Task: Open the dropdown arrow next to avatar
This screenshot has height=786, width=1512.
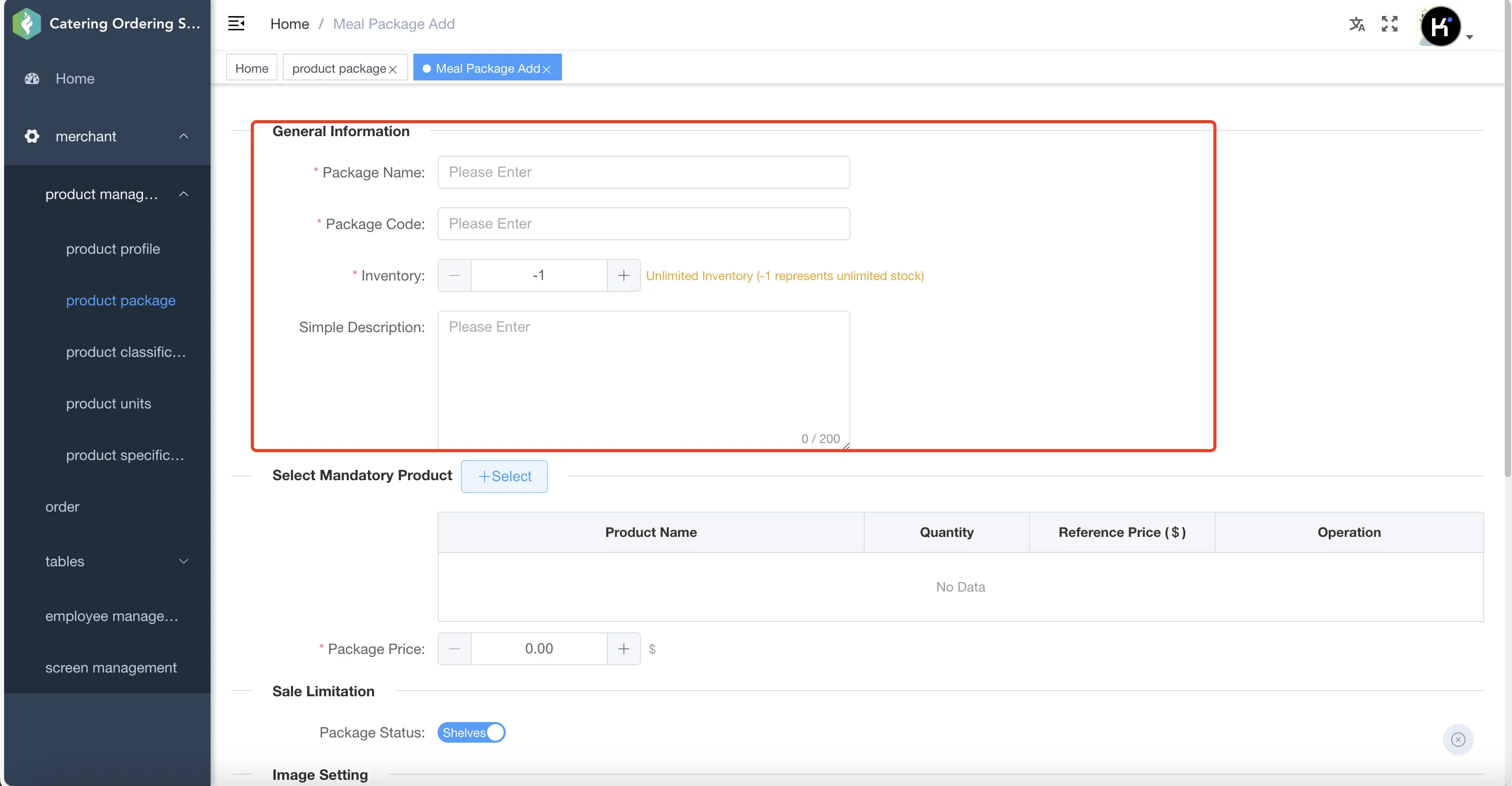Action: (x=1470, y=37)
